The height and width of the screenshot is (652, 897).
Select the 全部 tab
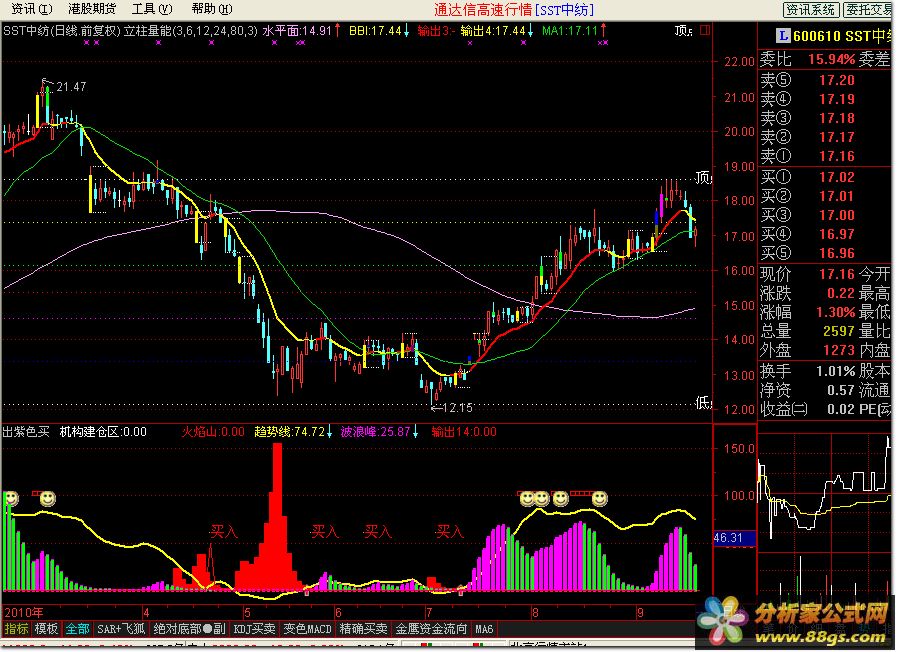point(77,629)
